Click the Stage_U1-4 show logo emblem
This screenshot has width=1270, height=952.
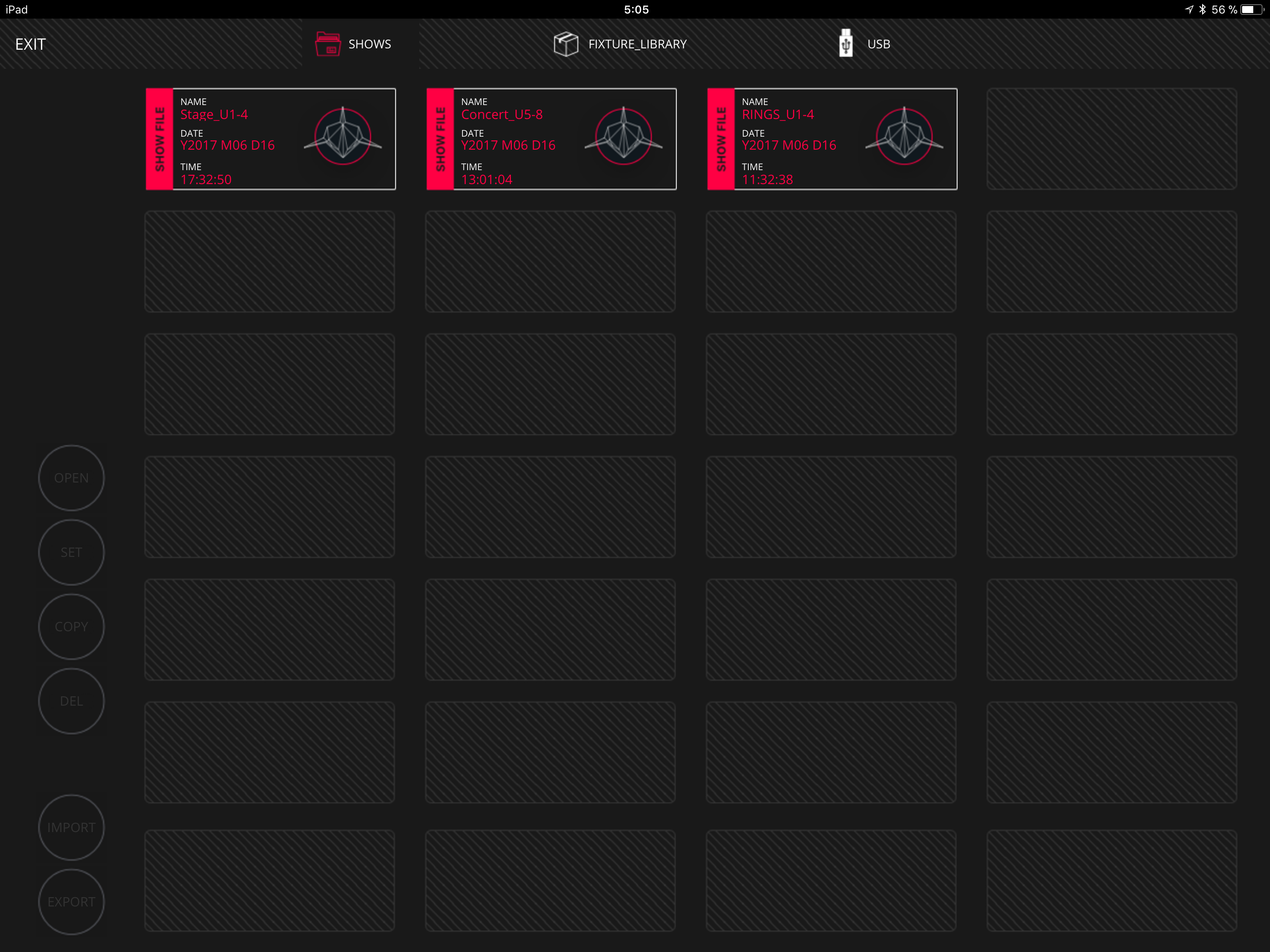(343, 137)
